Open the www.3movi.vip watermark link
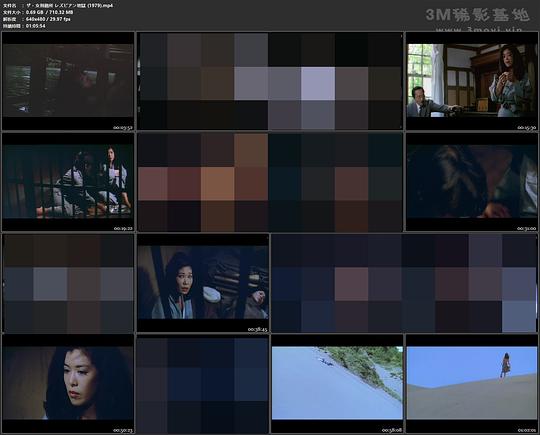The height and width of the screenshot is (435, 540). click(479, 29)
